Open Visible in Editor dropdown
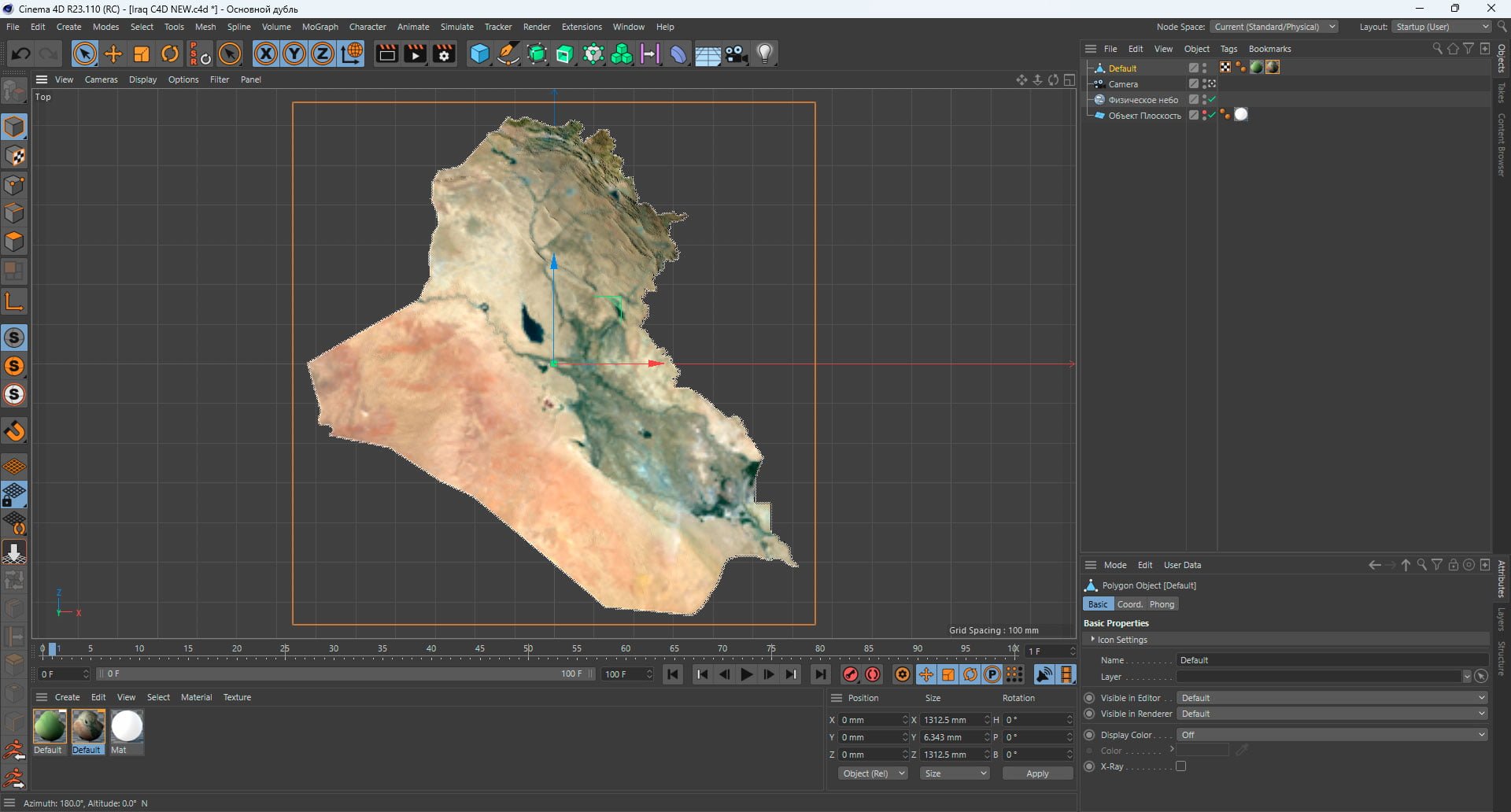The height and width of the screenshot is (812, 1511). pos(1332,698)
